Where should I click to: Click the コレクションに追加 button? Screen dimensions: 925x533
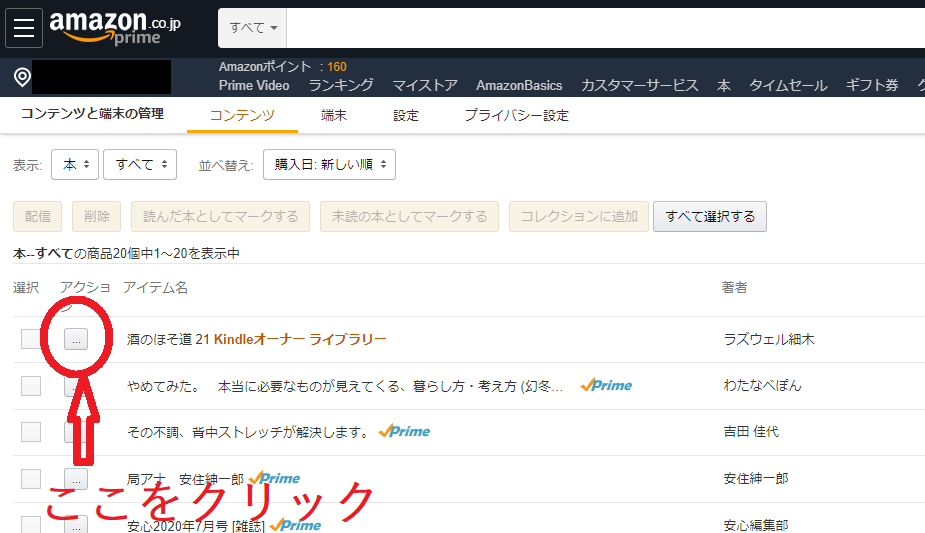pyautogui.click(x=579, y=216)
